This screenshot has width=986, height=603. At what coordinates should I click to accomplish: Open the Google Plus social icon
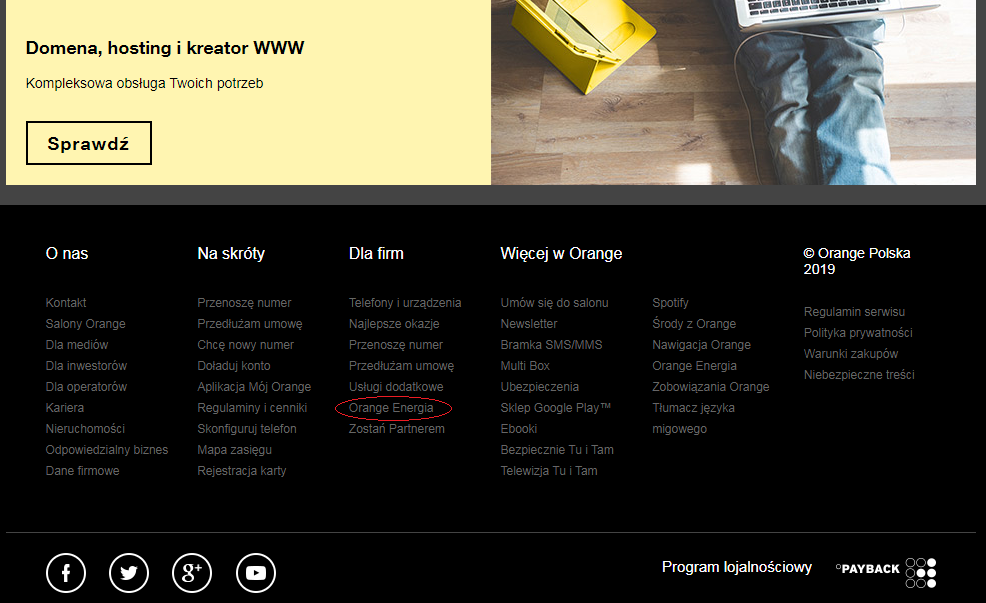coord(192,573)
